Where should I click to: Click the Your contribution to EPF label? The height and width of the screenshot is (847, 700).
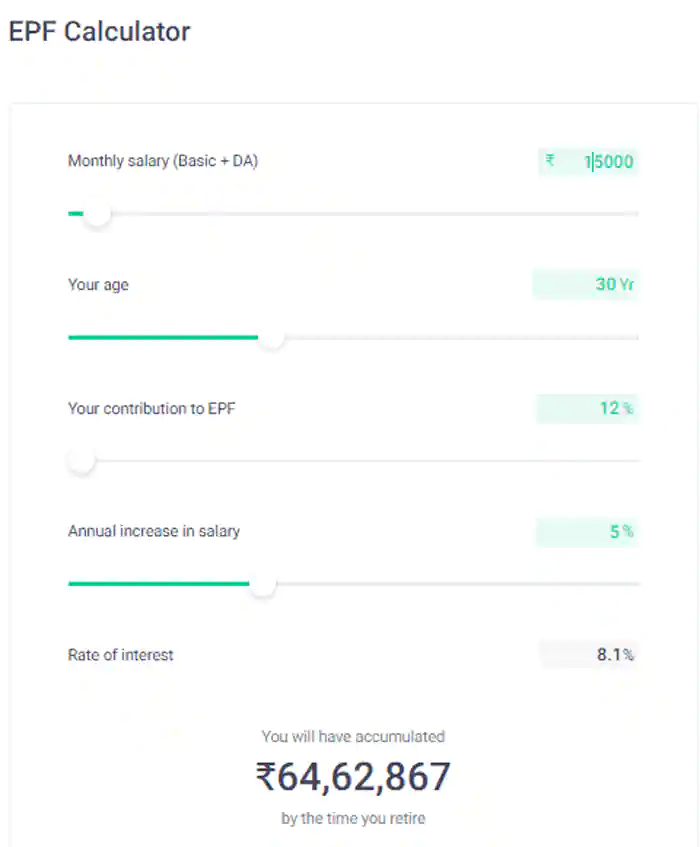coord(152,408)
